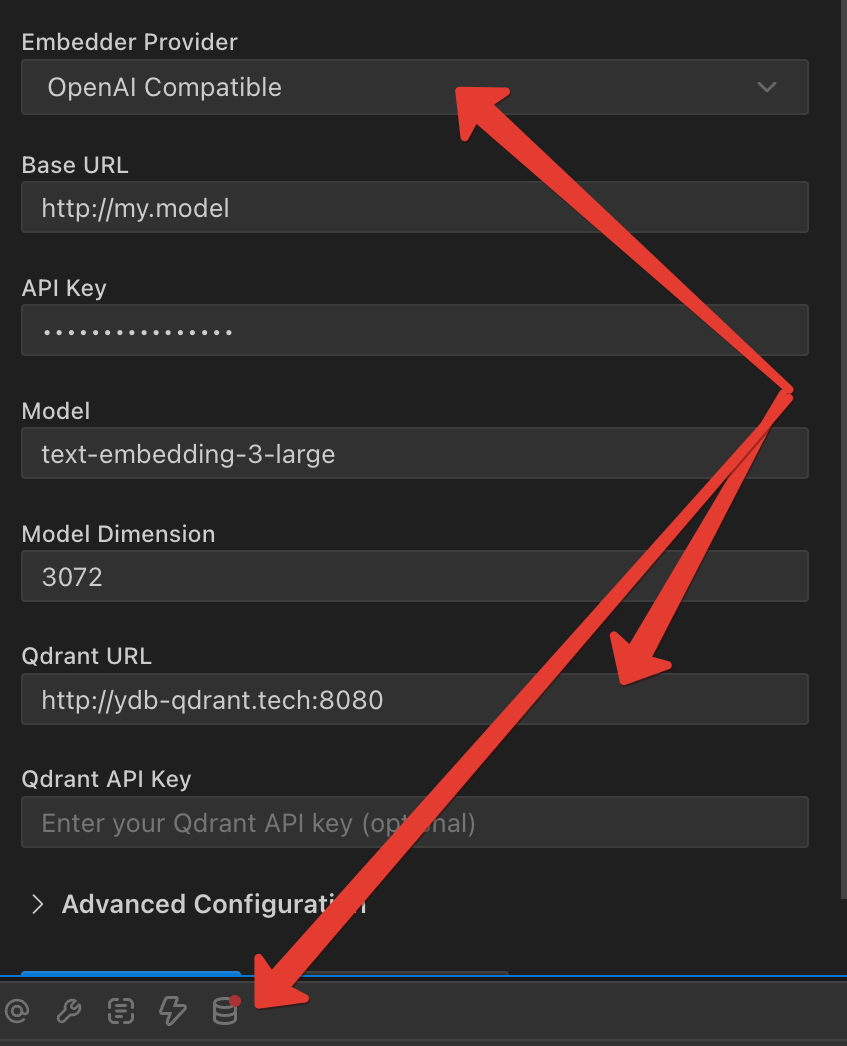Open the wrench tools icon
The height and width of the screenshot is (1046, 847).
tap(68, 1011)
